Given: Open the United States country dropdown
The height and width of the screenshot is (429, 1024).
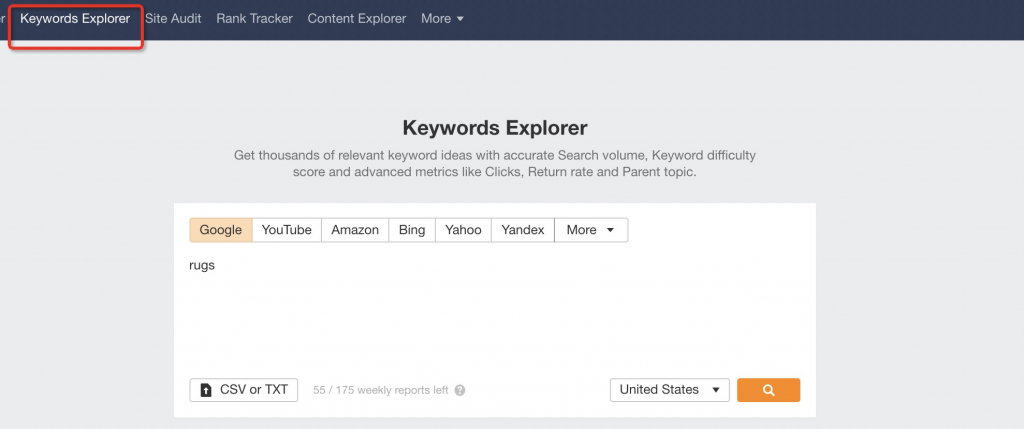Looking at the screenshot, I should (x=669, y=390).
